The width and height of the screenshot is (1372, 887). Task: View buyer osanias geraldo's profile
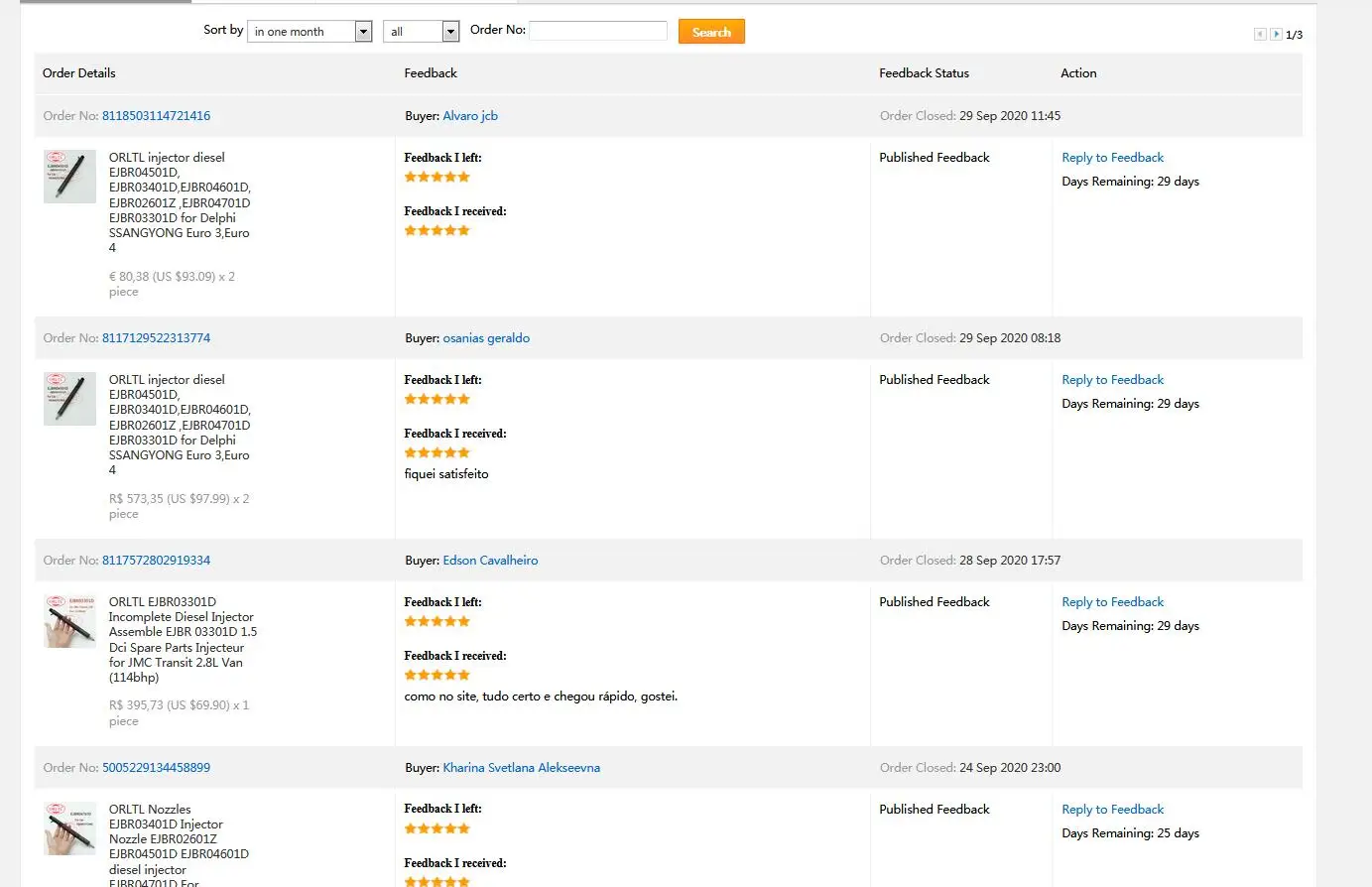pos(486,338)
